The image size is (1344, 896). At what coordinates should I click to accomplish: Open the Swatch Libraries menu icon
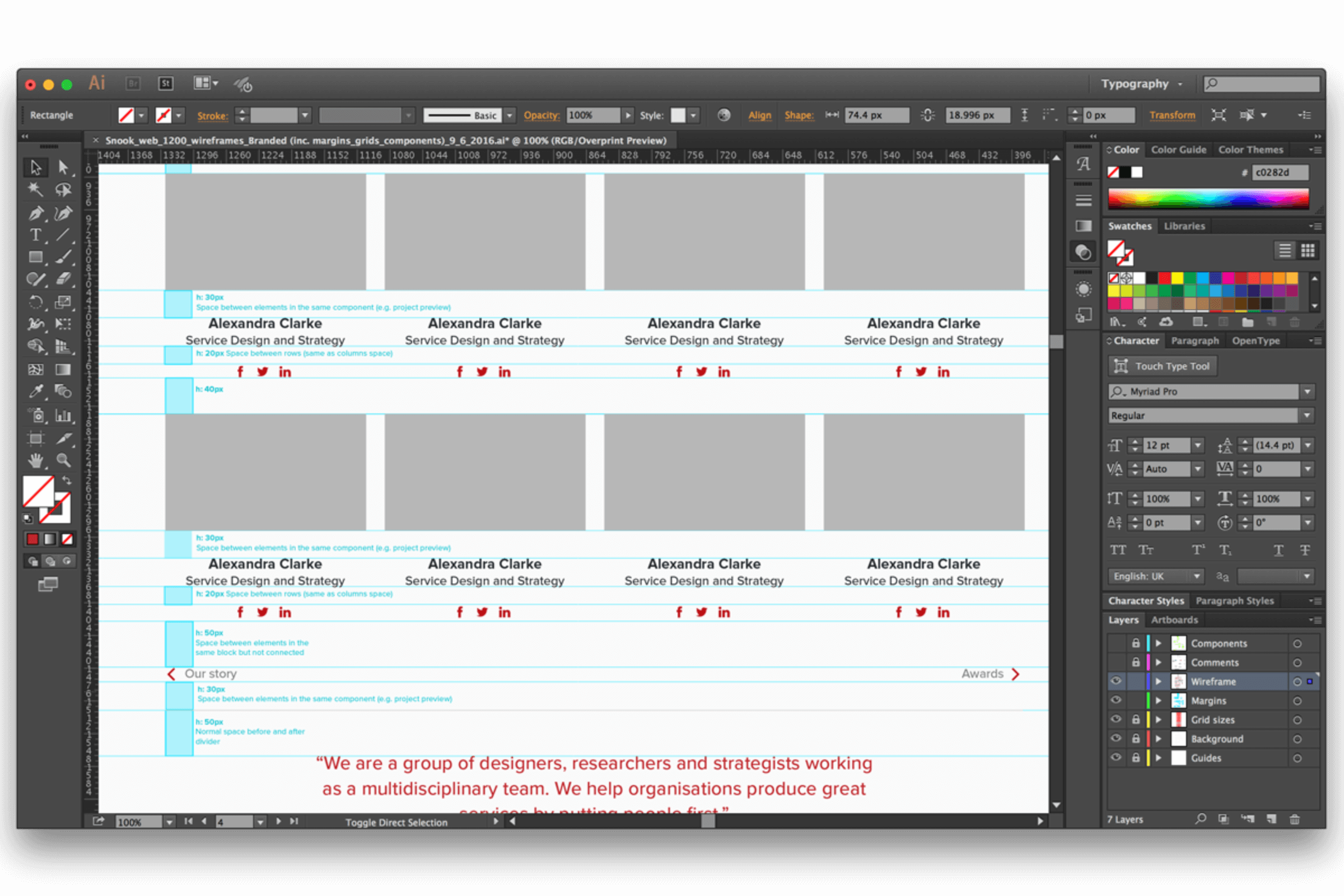[1117, 323]
